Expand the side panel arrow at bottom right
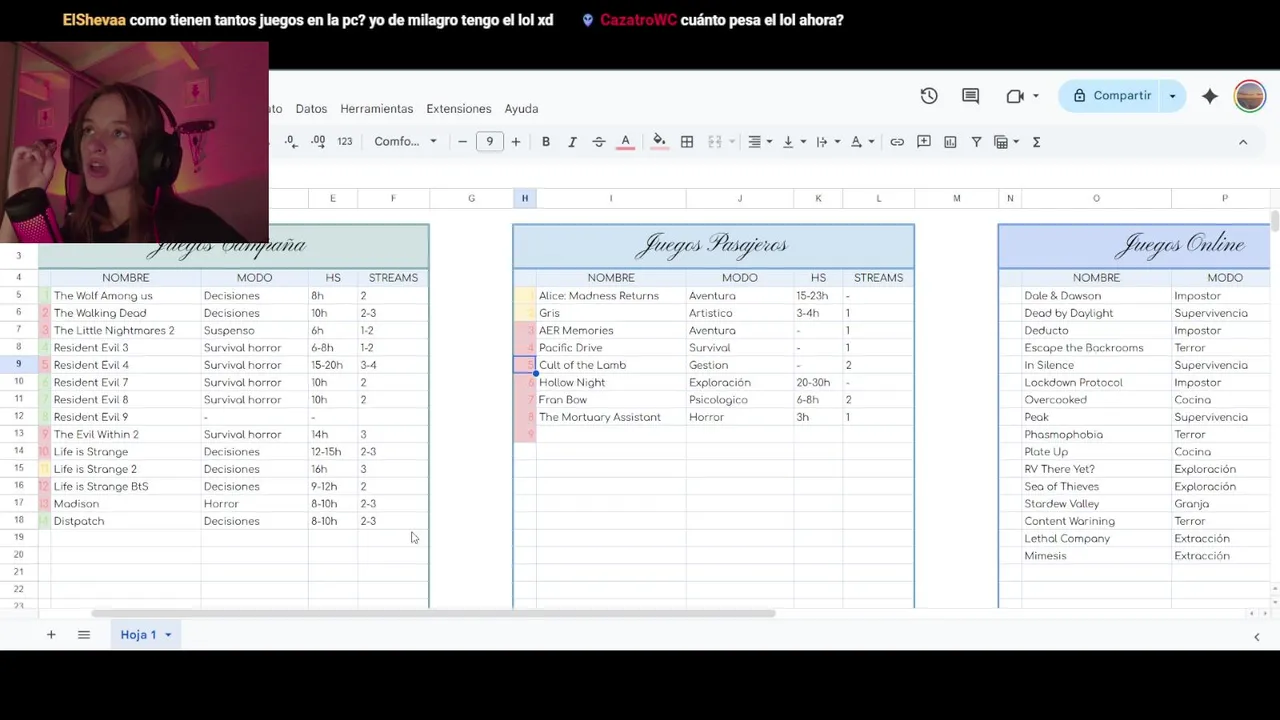 pos(1257,636)
